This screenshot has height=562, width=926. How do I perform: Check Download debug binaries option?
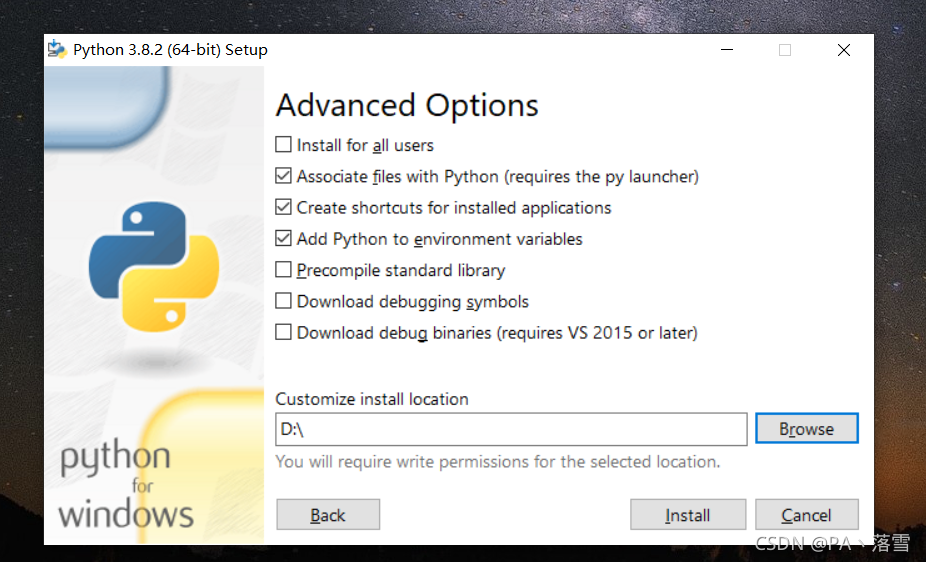283,332
